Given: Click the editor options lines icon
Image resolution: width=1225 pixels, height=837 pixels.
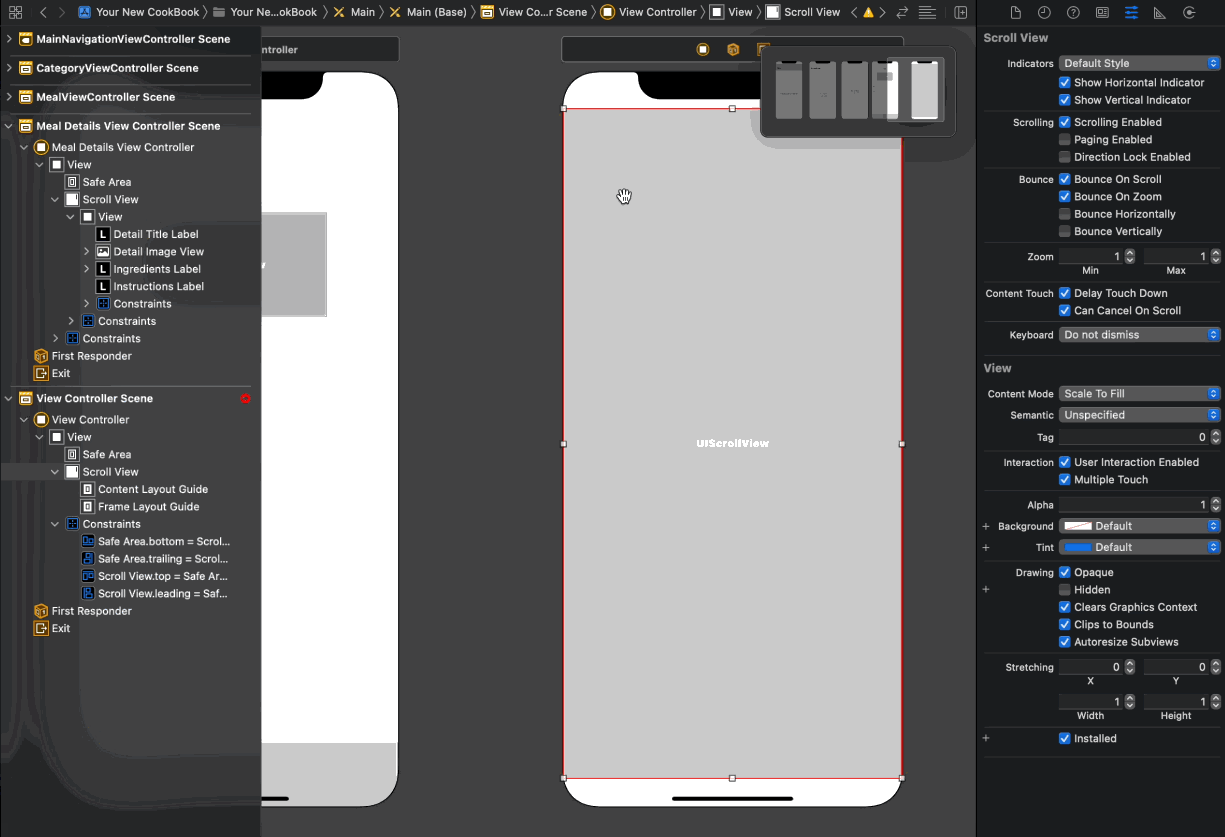Looking at the screenshot, I should 928,12.
